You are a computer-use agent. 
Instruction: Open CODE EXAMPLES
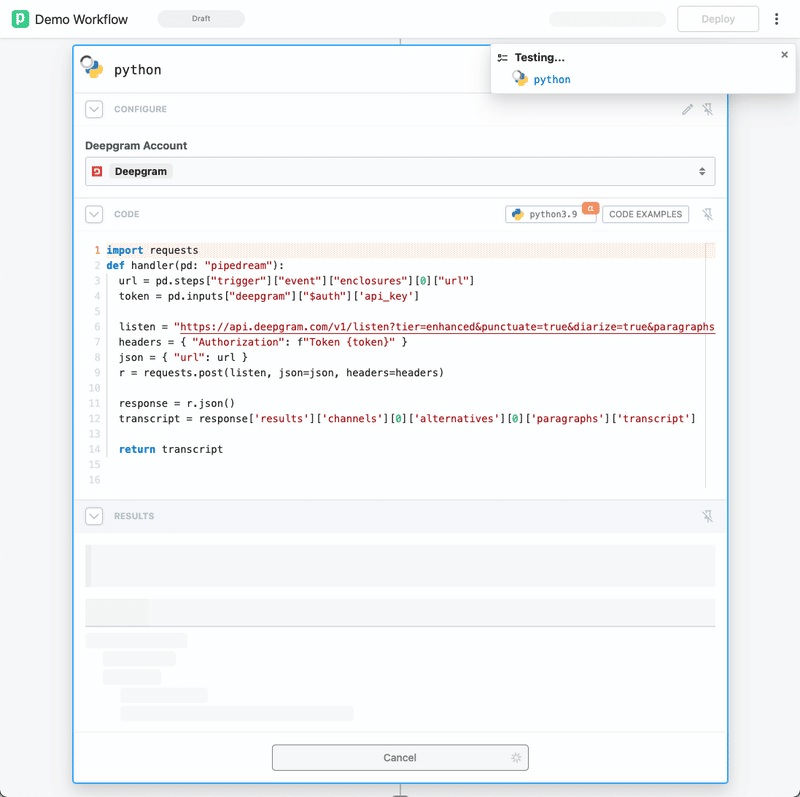645,214
